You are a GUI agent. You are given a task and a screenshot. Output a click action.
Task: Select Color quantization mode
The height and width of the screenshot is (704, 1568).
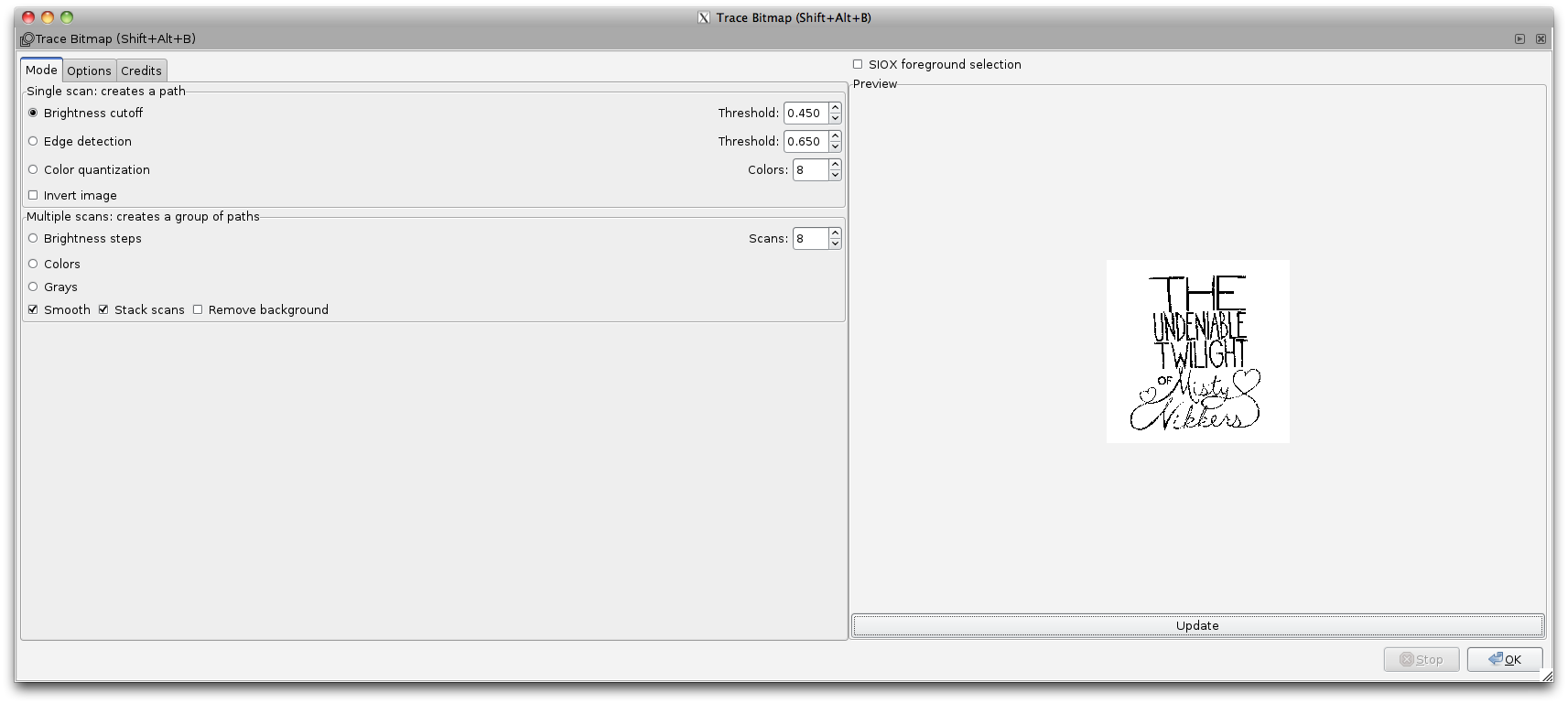(x=33, y=169)
